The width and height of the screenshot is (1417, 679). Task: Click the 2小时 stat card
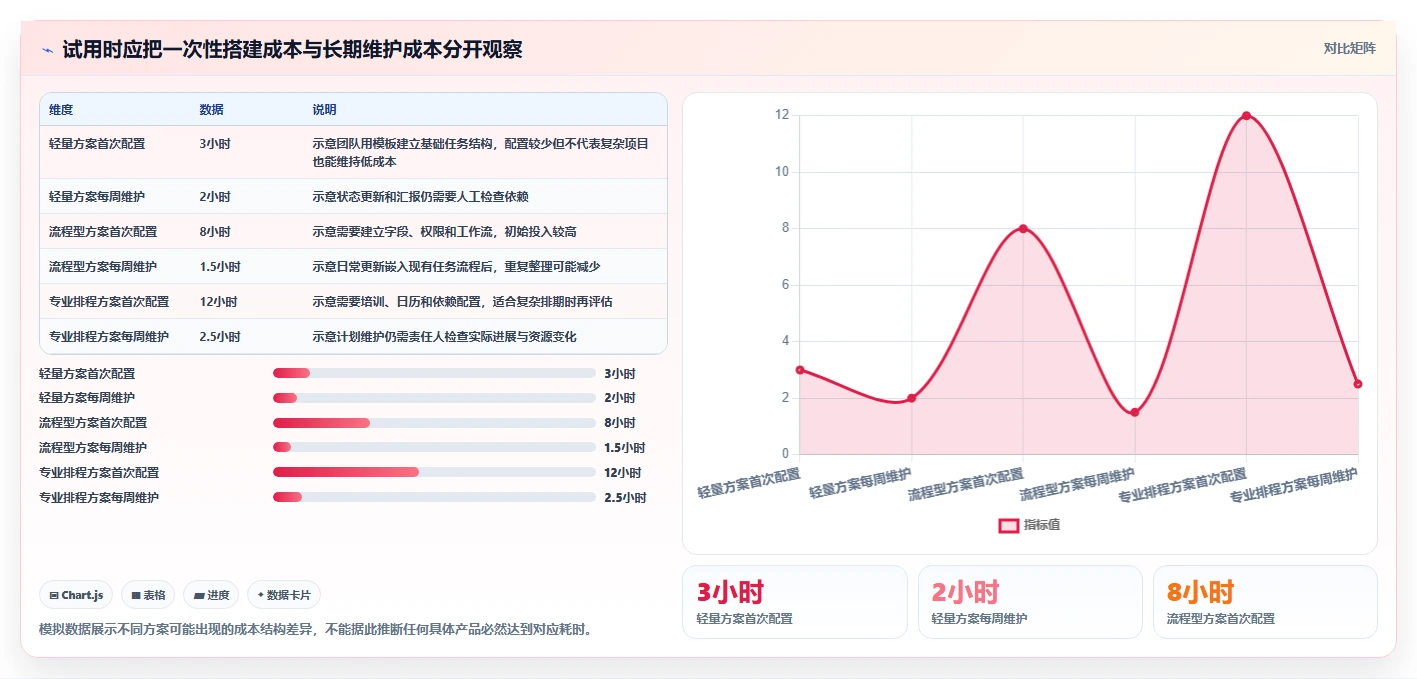(x=1030, y=602)
